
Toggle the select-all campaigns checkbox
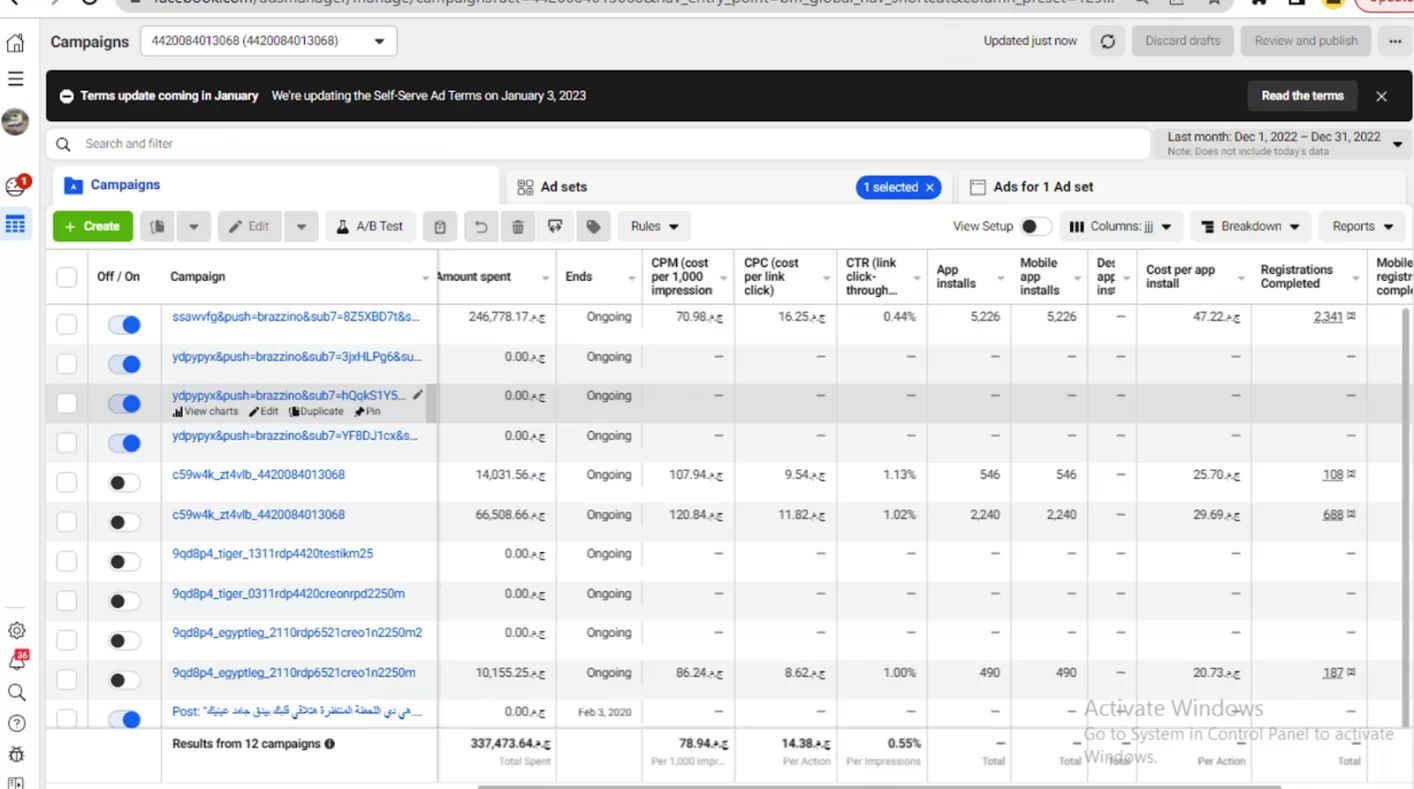[x=67, y=277]
